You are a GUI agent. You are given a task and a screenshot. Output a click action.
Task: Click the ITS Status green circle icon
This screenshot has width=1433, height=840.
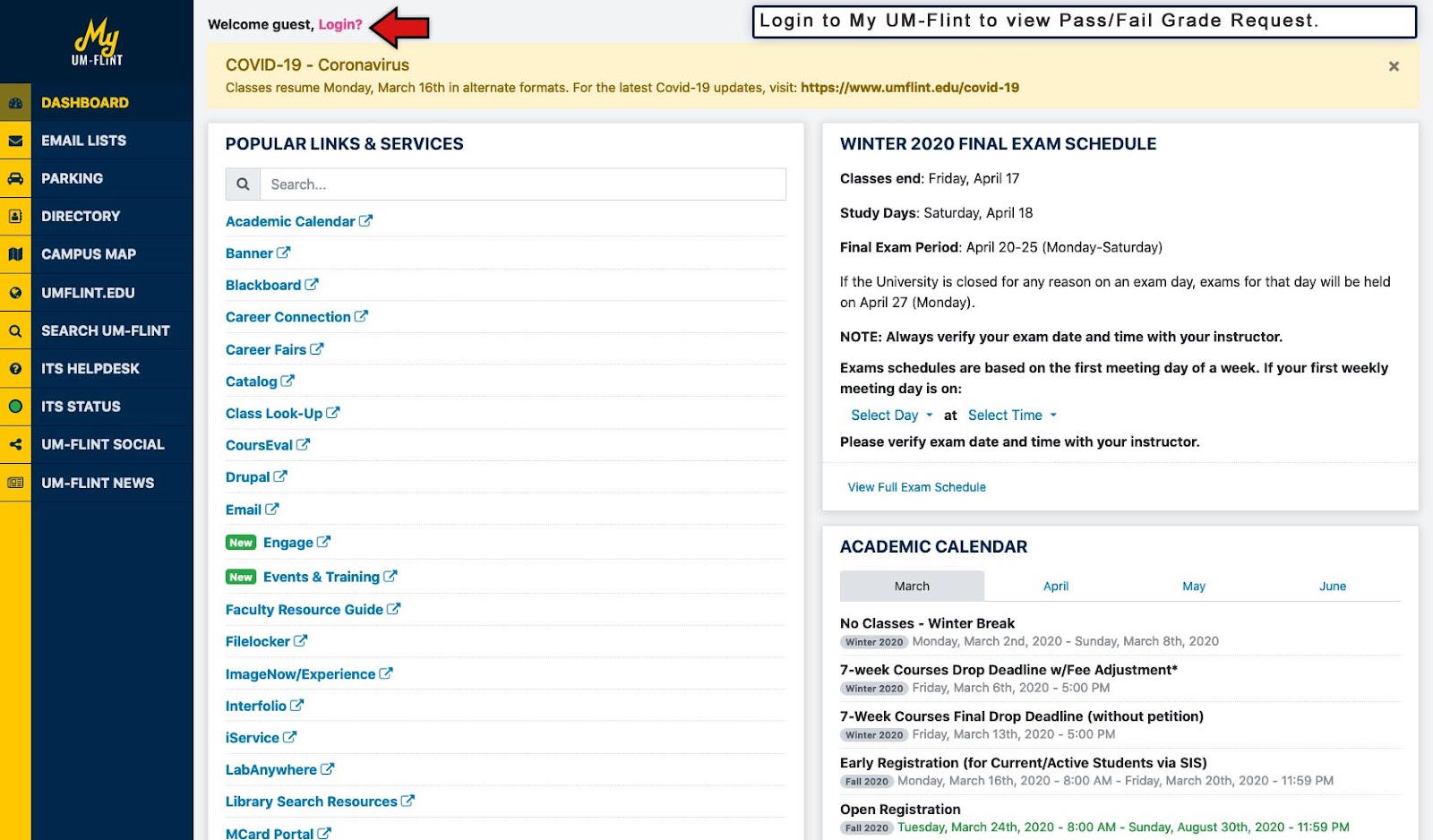tap(15, 407)
